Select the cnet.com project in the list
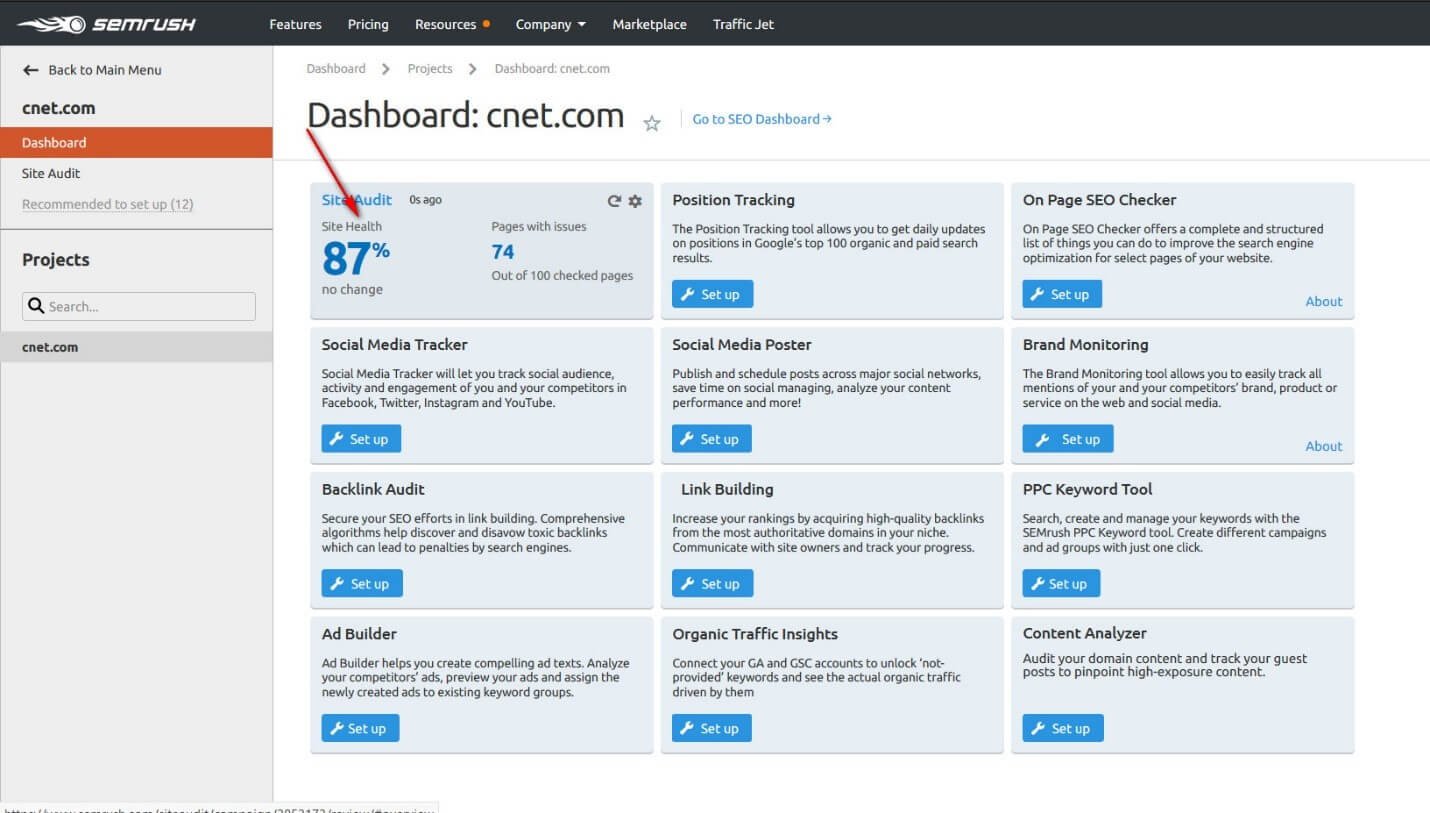The width and height of the screenshot is (1430, 813). 136,347
